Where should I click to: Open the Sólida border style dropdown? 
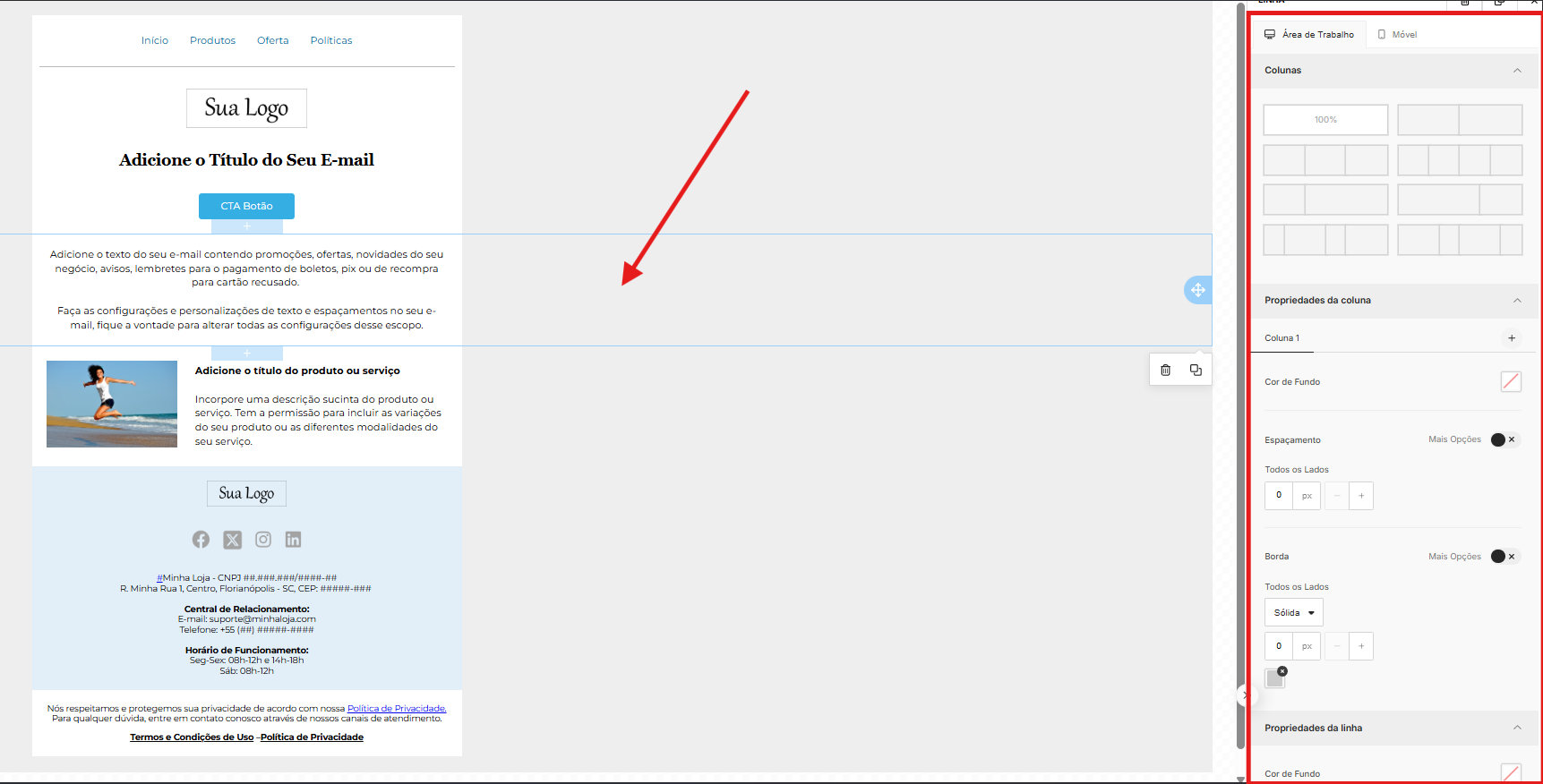point(1294,613)
